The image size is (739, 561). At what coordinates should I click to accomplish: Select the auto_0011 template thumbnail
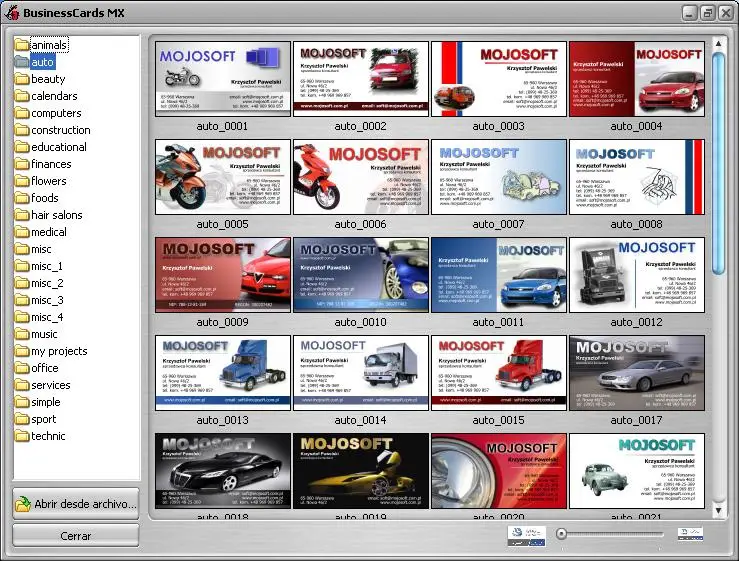(x=499, y=275)
